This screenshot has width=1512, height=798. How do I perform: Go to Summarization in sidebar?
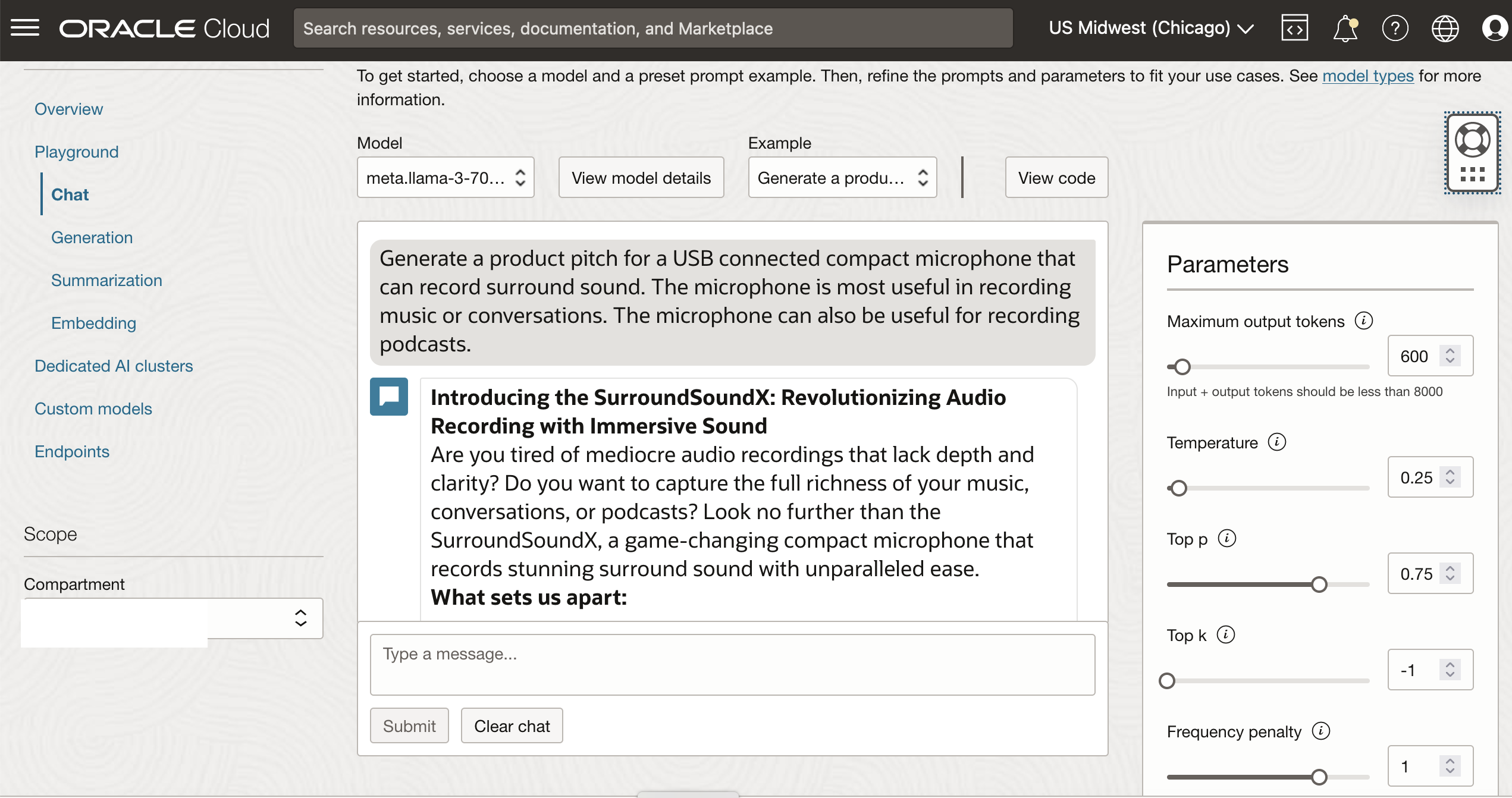point(106,280)
